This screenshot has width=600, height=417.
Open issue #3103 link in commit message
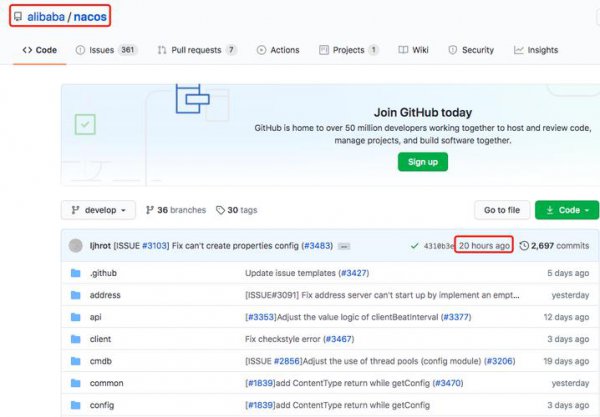155,246
